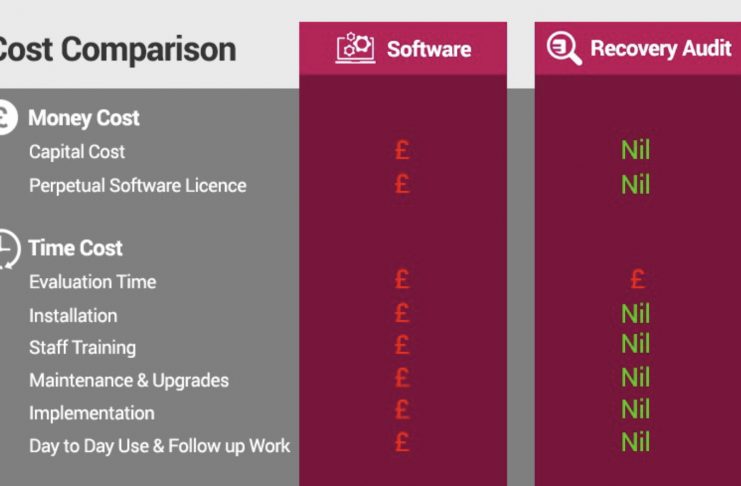Select the Software column header

click(403, 48)
